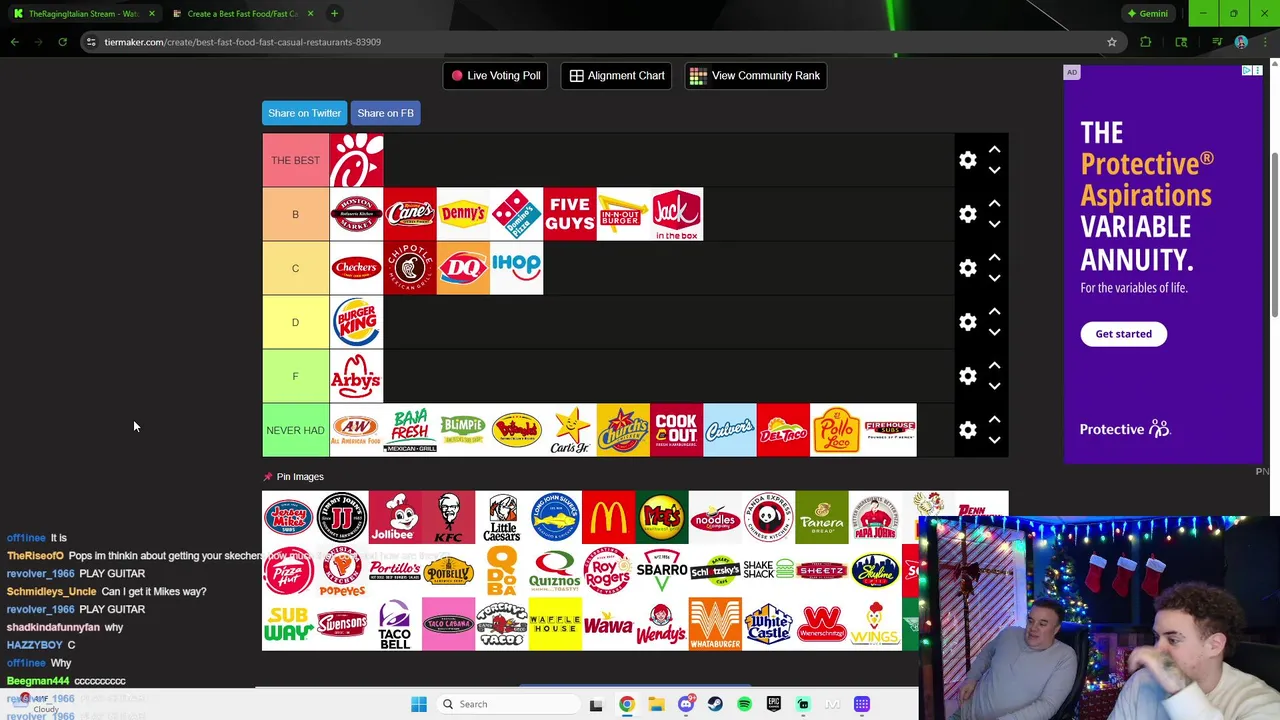Move C tier up with arrow
The image size is (1280, 720).
point(994,257)
